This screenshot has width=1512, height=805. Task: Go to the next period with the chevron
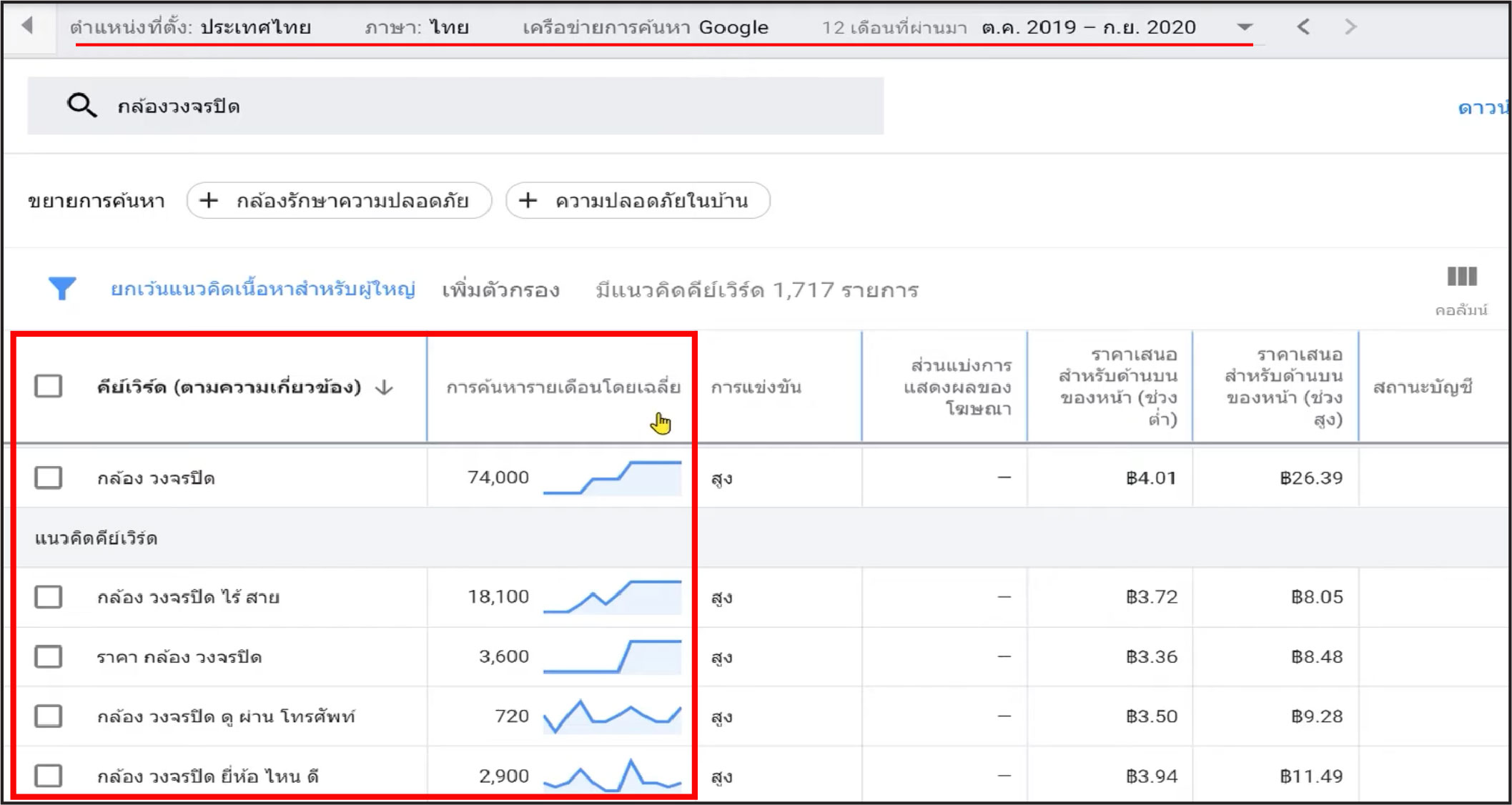tap(1350, 27)
